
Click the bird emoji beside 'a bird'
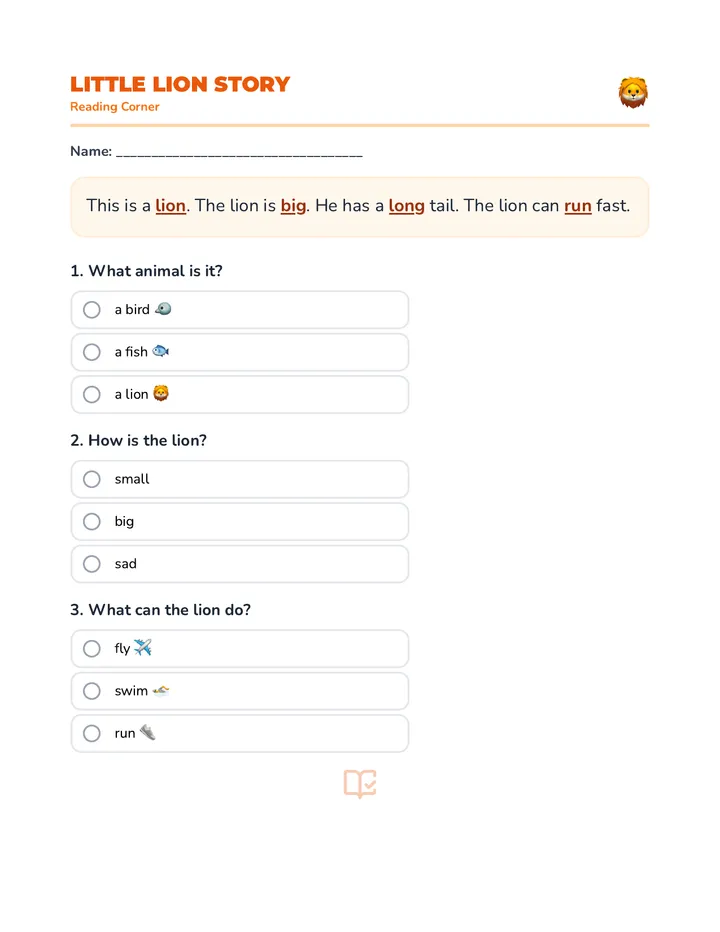[x=163, y=309]
